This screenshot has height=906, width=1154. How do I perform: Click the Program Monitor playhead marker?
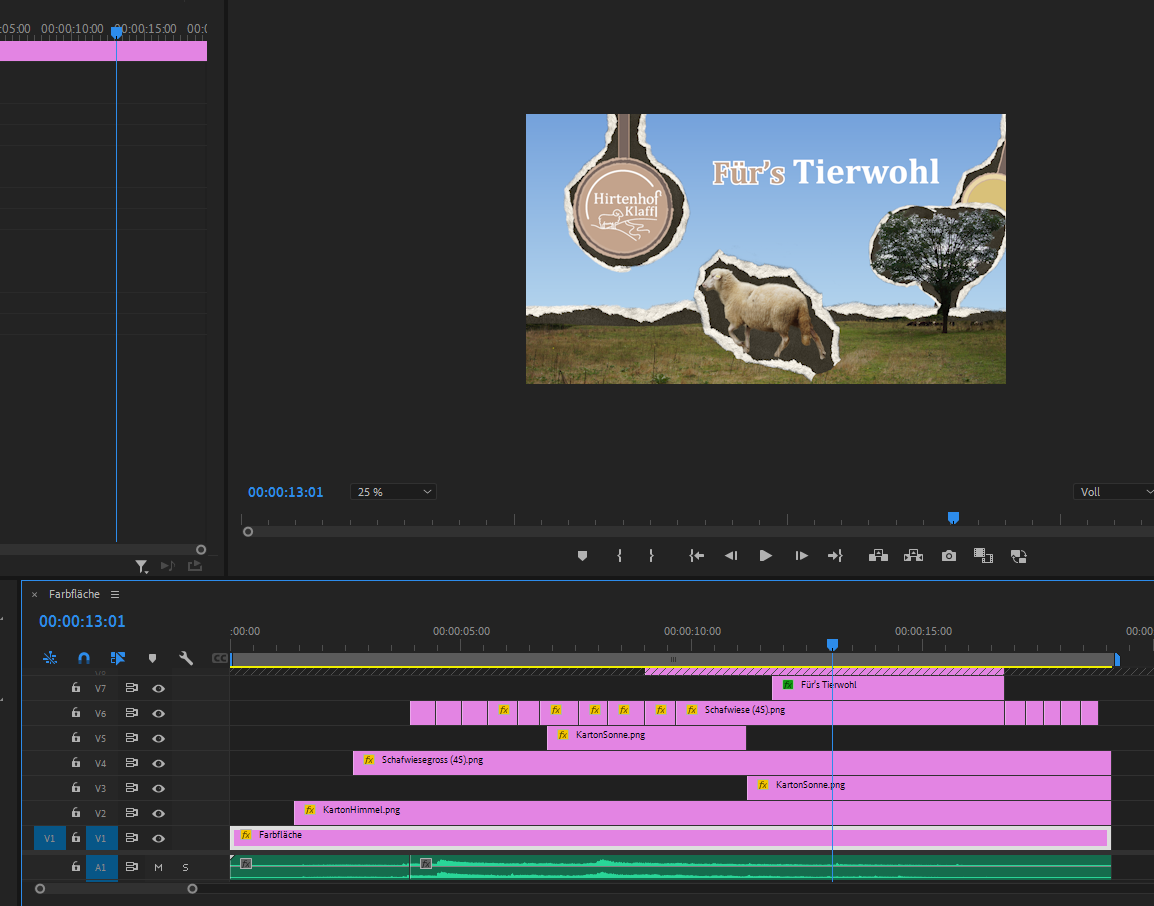(953, 517)
